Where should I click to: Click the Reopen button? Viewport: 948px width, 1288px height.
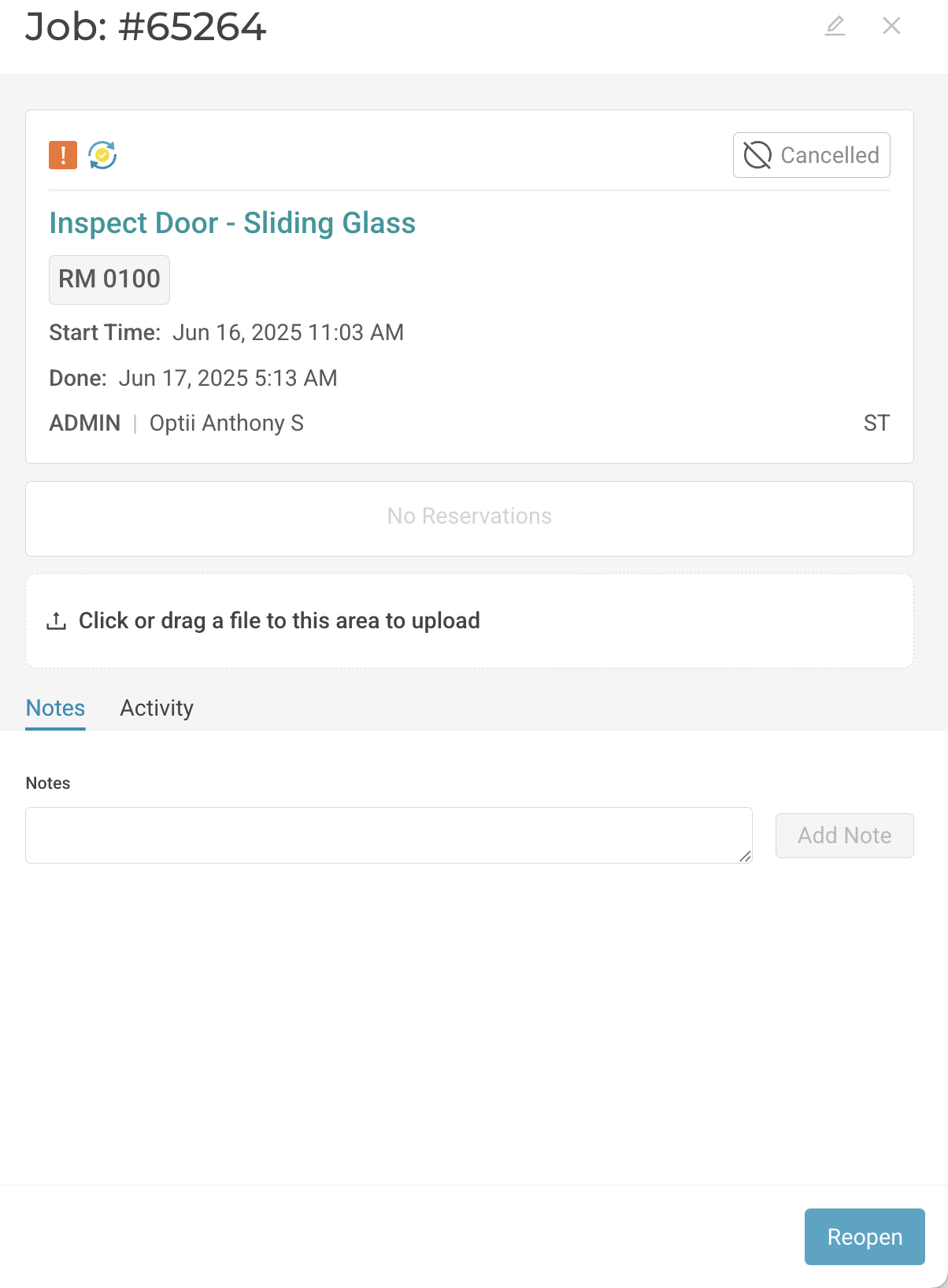864,1237
